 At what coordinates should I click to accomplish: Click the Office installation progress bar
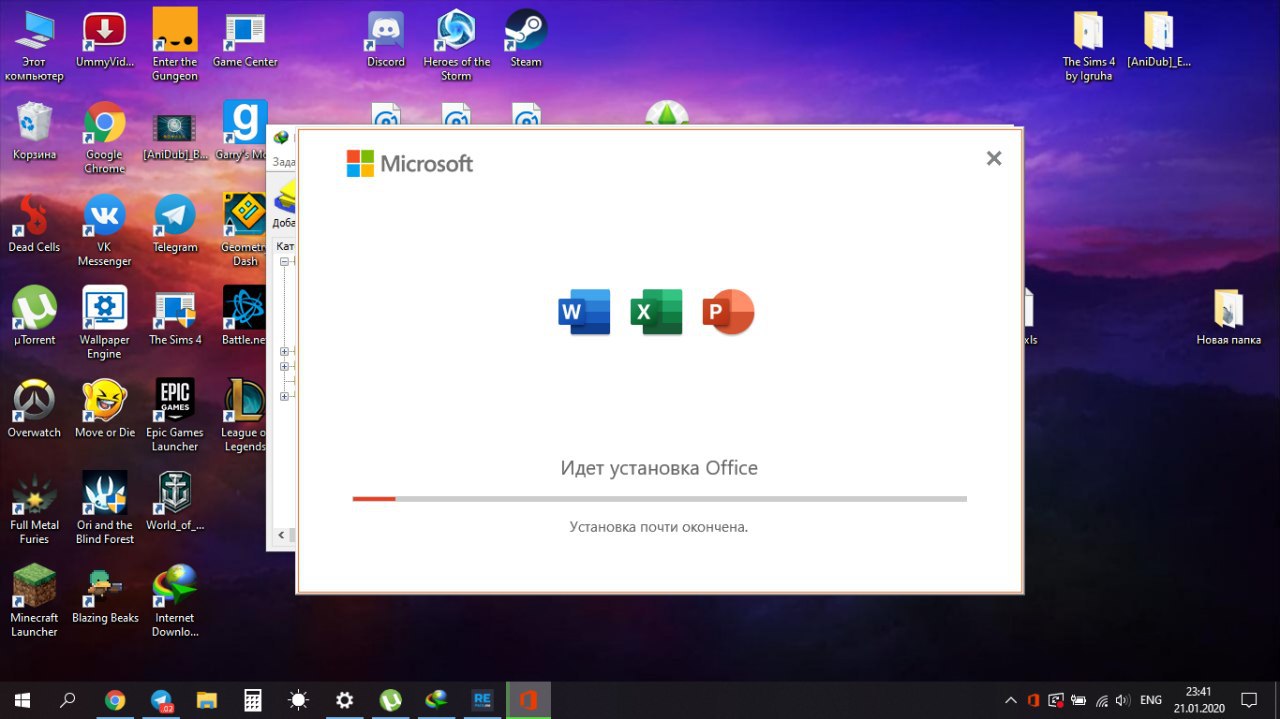660,498
